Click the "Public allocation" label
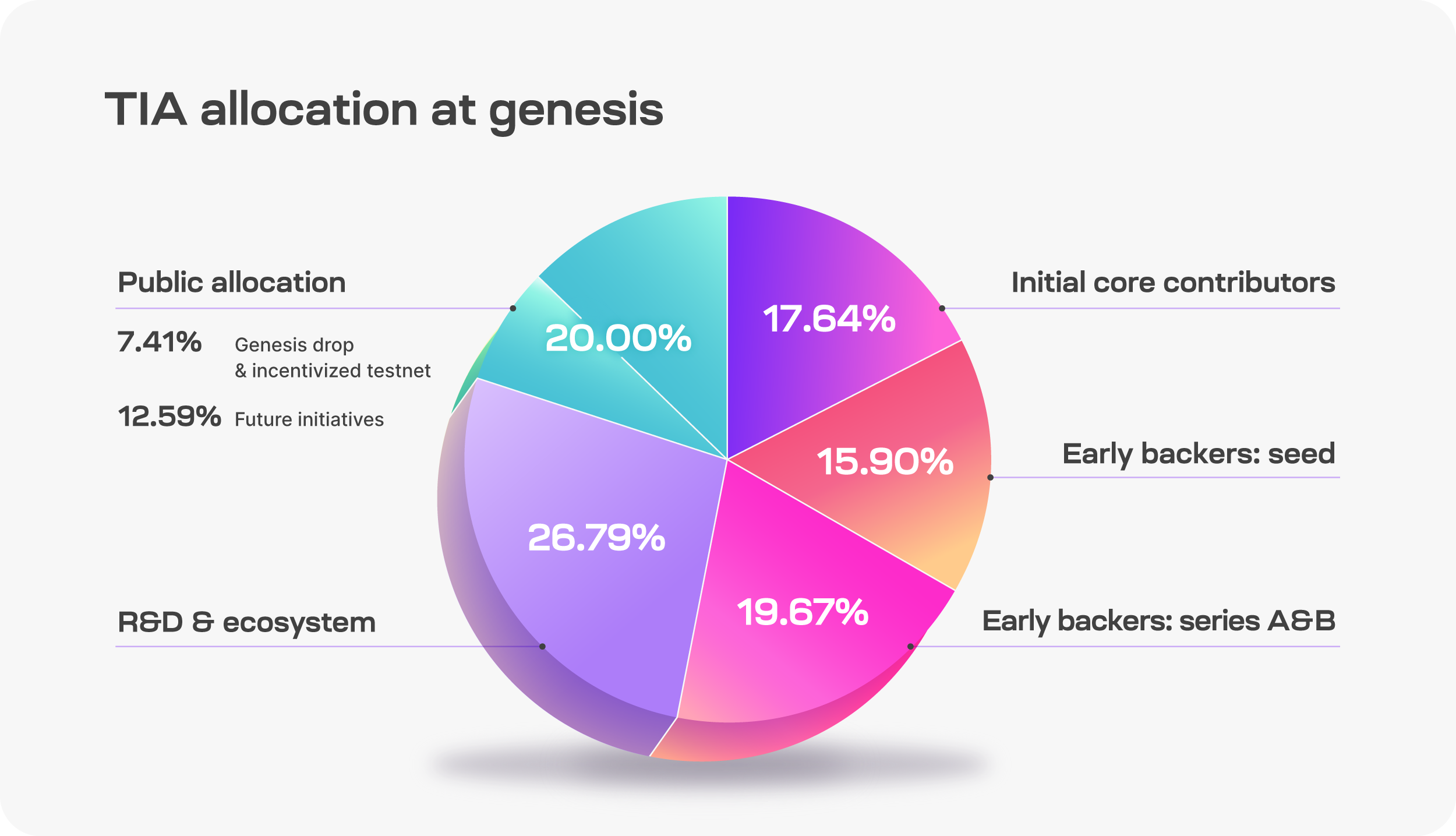1456x836 pixels. click(232, 283)
